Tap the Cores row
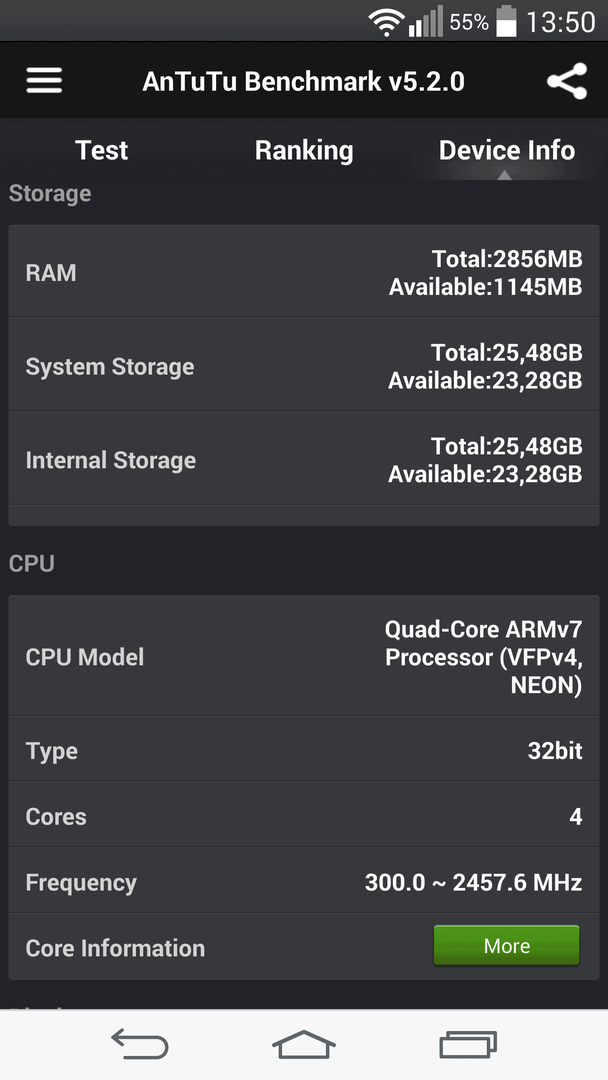This screenshot has height=1080, width=608. click(304, 816)
